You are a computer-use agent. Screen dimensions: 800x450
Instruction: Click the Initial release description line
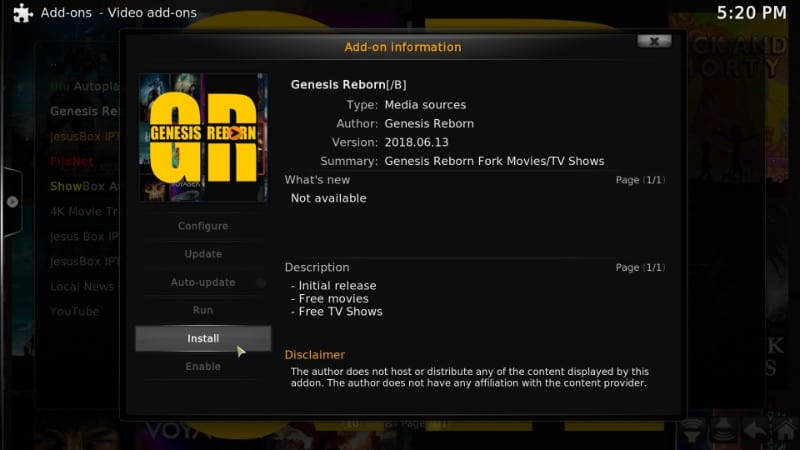(x=334, y=286)
